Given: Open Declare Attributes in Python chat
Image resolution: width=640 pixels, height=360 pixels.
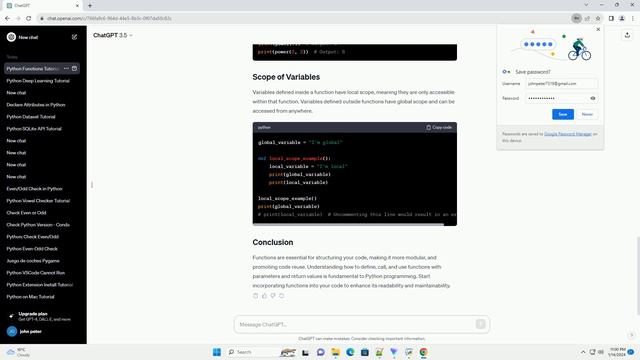Looking at the screenshot, I should (36, 105).
